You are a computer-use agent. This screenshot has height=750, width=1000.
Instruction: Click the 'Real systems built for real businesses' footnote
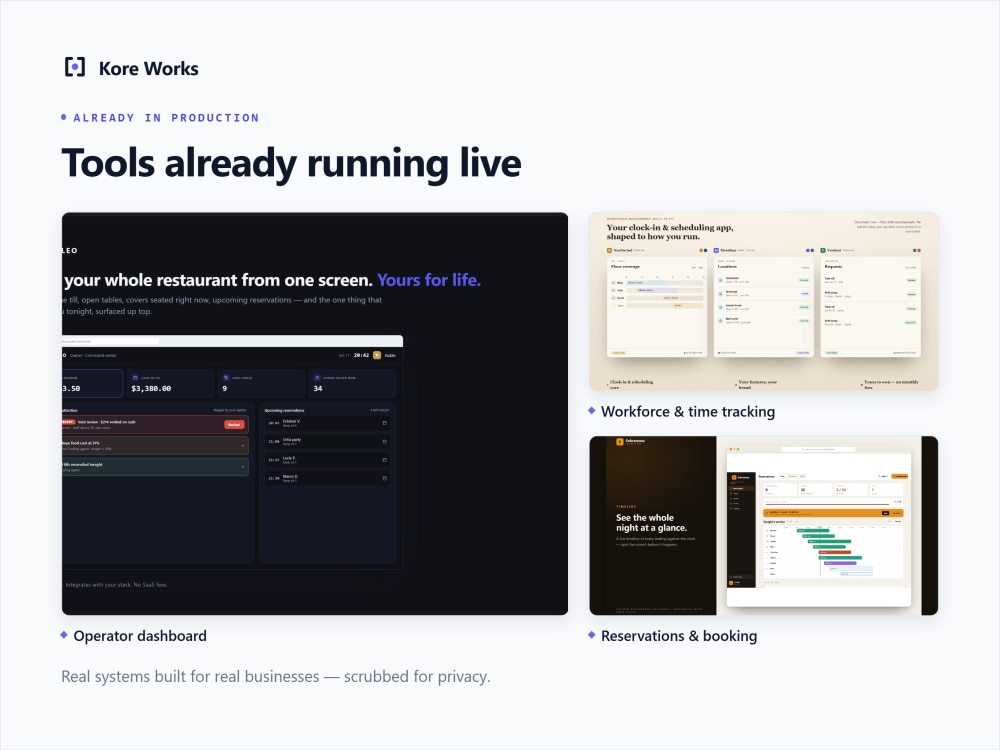click(276, 677)
